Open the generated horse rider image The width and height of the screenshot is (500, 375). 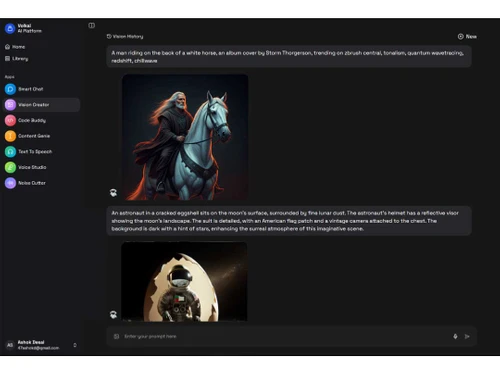[x=185, y=137]
